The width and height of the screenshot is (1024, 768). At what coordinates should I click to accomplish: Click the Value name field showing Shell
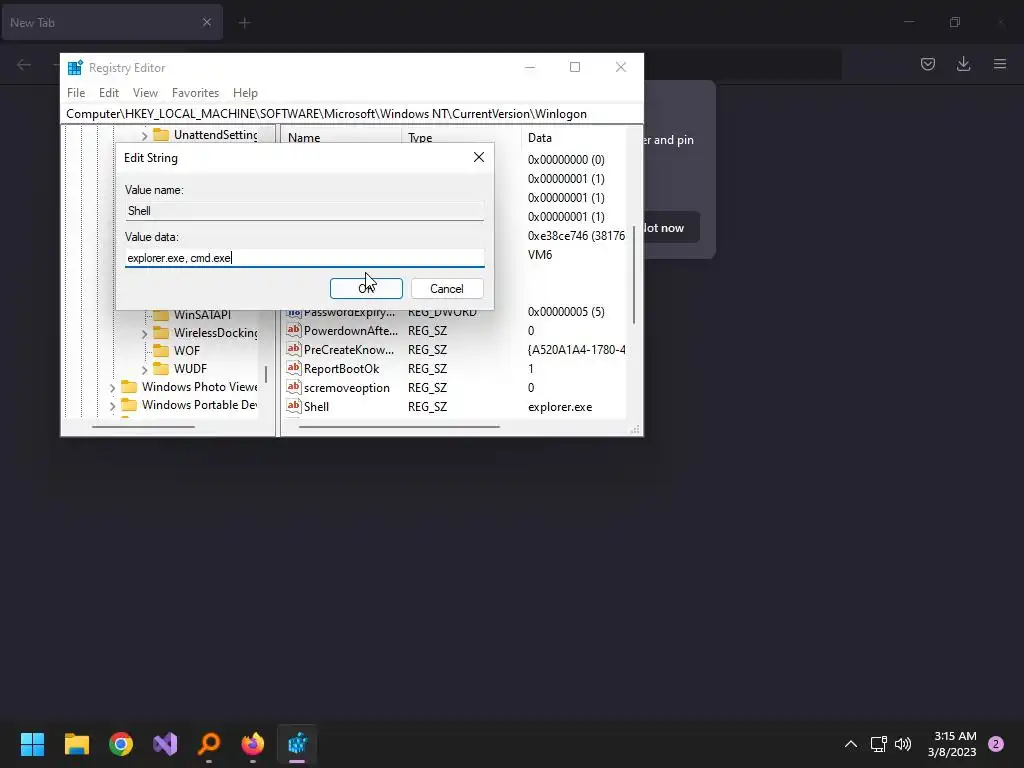click(304, 211)
